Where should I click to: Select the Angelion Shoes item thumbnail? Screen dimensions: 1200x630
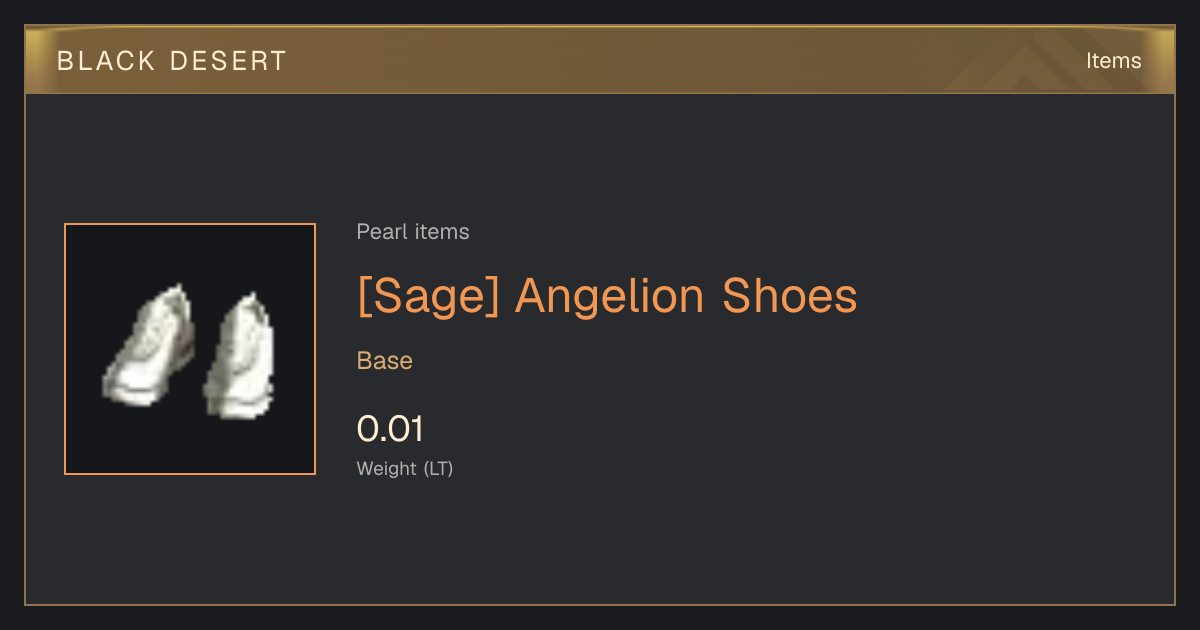click(190, 349)
